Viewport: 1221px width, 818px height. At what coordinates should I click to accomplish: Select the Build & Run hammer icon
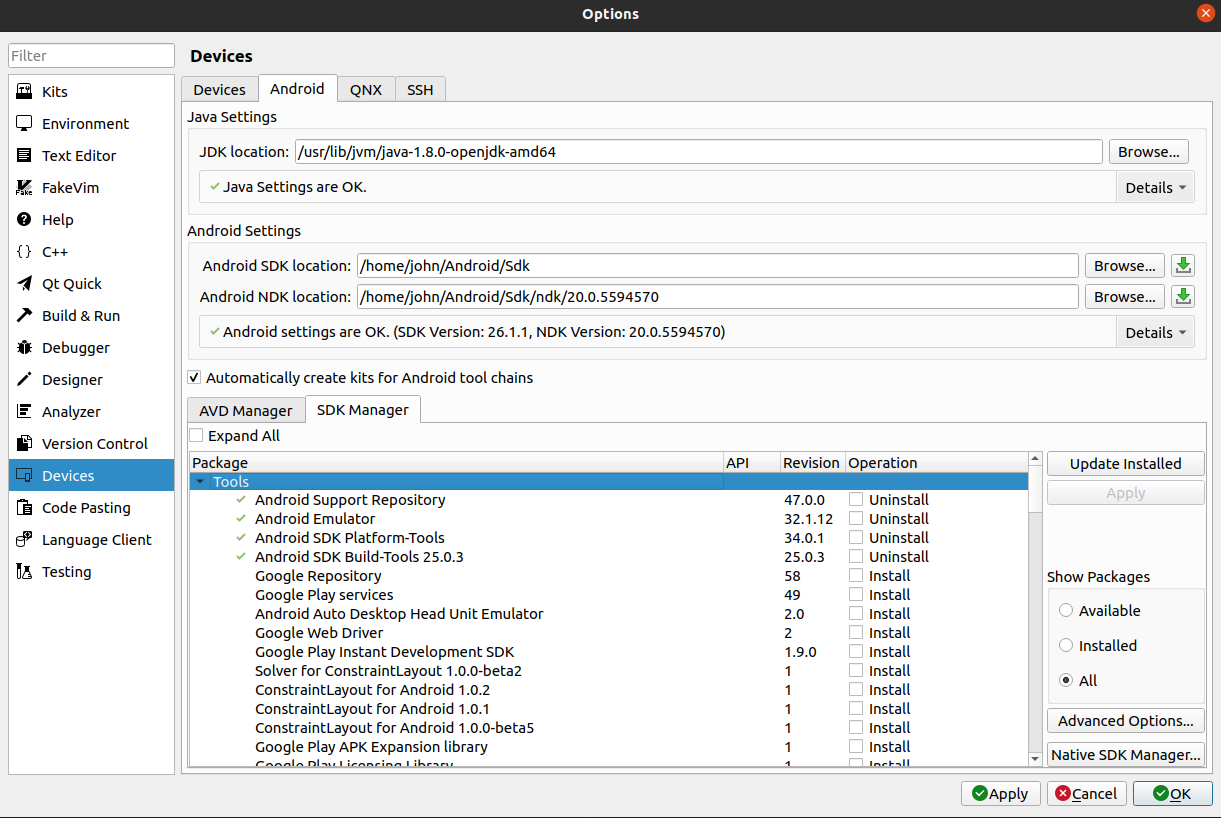pos(24,316)
